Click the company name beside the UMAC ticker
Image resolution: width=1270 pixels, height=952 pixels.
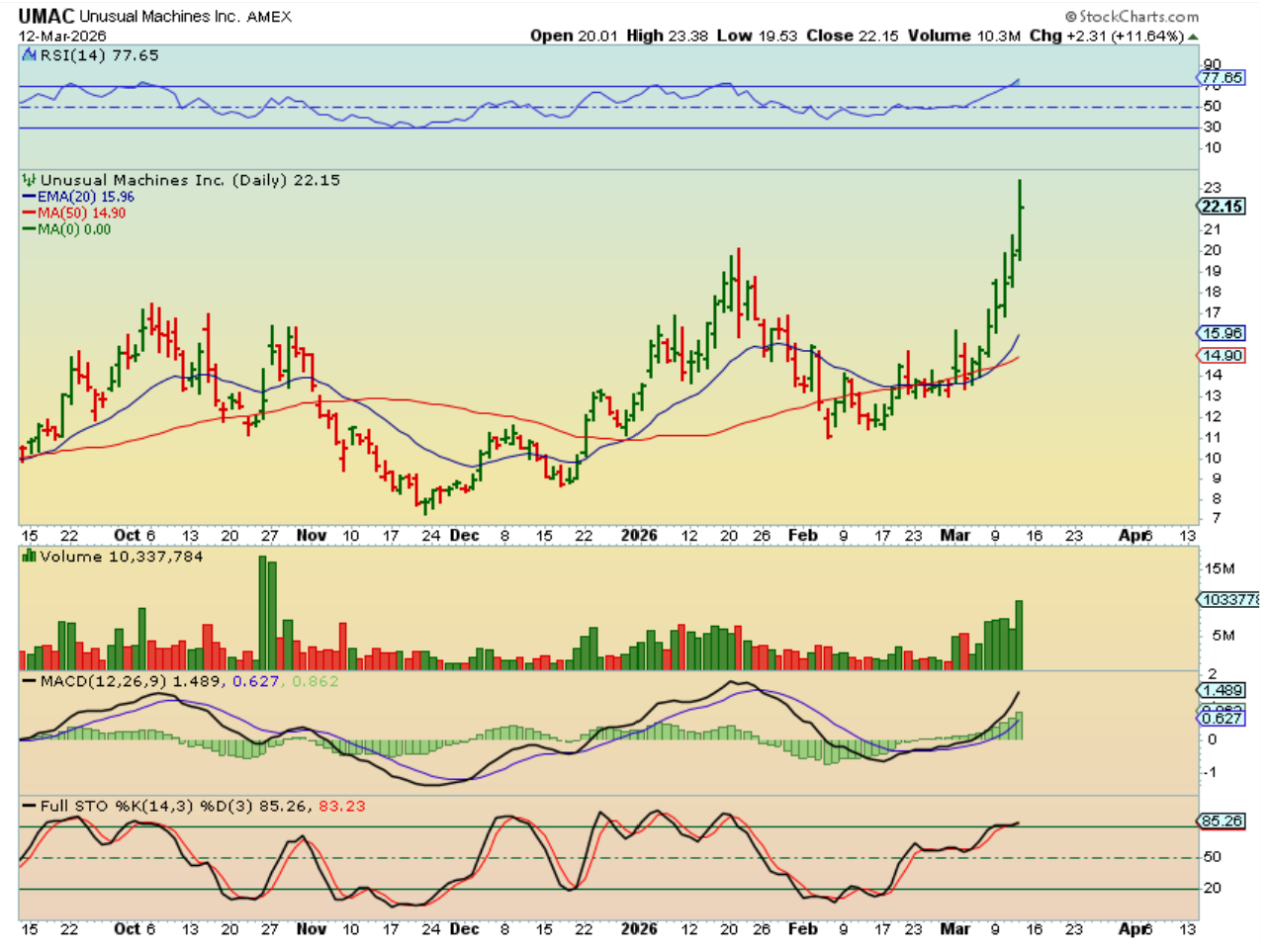pos(159,17)
